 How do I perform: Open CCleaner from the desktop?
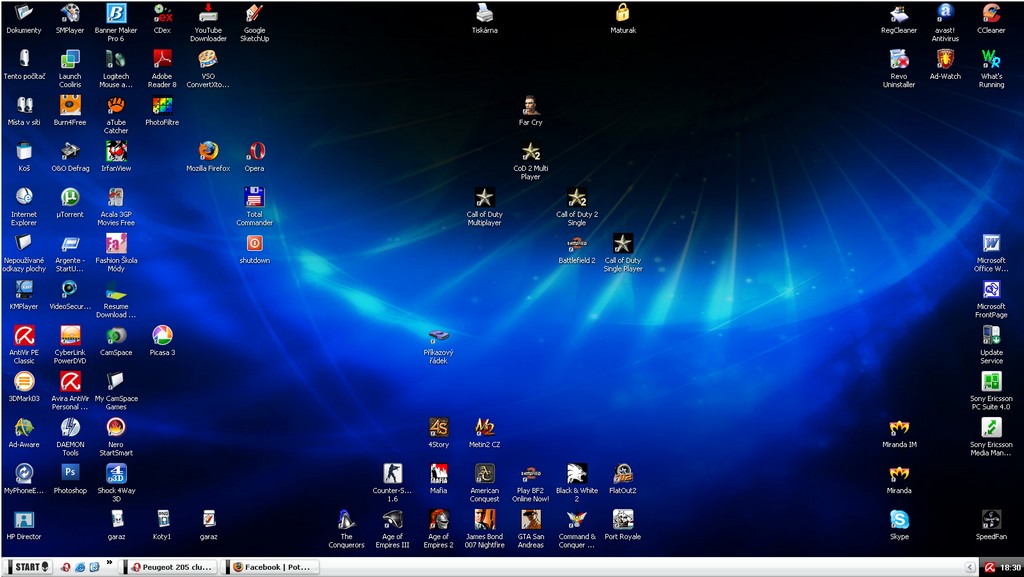coord(991,13)
